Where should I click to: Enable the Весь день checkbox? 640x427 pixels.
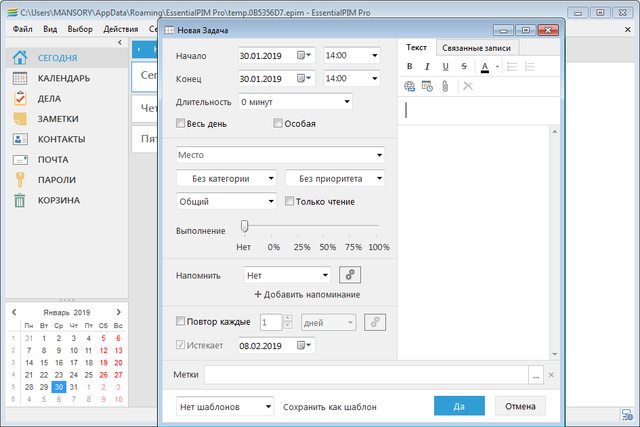181,124
